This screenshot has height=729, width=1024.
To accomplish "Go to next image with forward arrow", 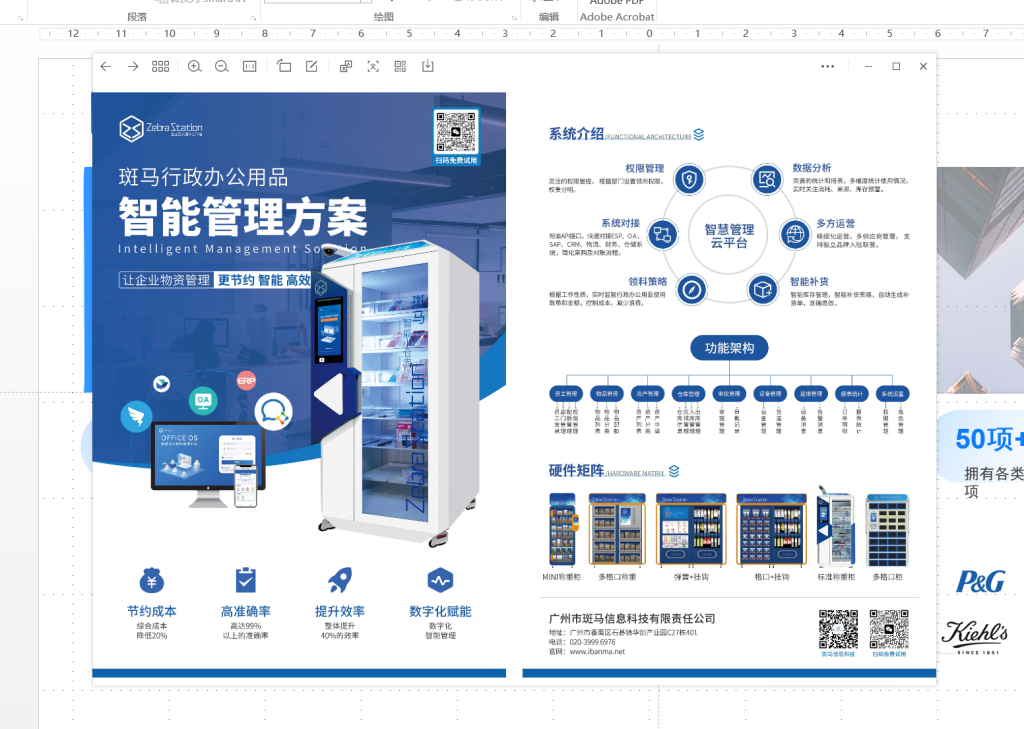I will click(x=133, y=67).
